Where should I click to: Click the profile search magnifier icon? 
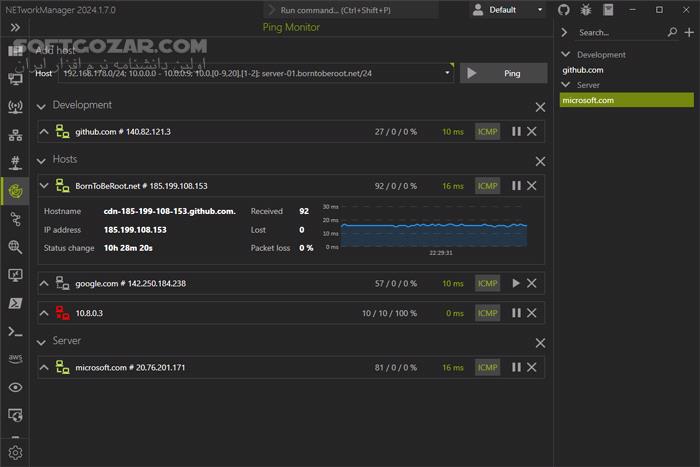coord(672,33)
